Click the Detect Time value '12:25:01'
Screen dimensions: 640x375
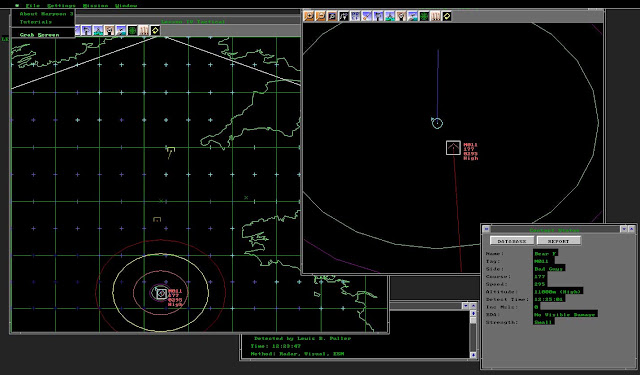tap(549, 299)
